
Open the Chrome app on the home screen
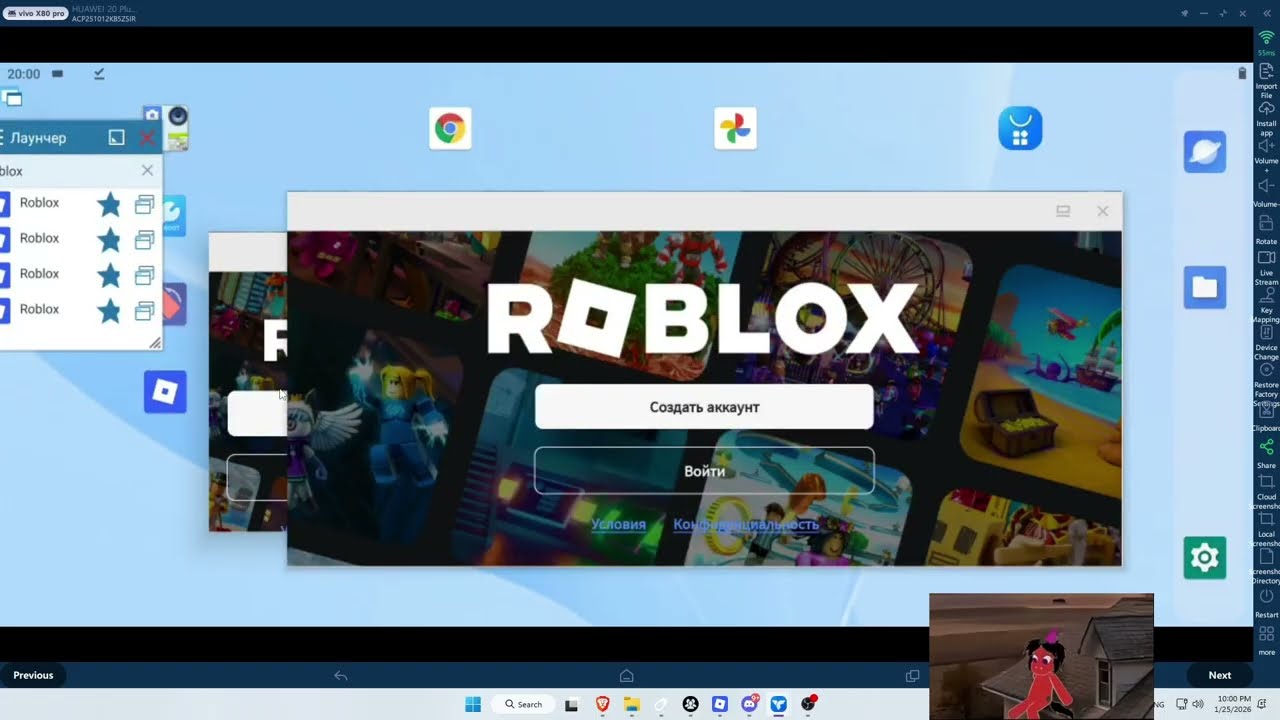point(450,129)
